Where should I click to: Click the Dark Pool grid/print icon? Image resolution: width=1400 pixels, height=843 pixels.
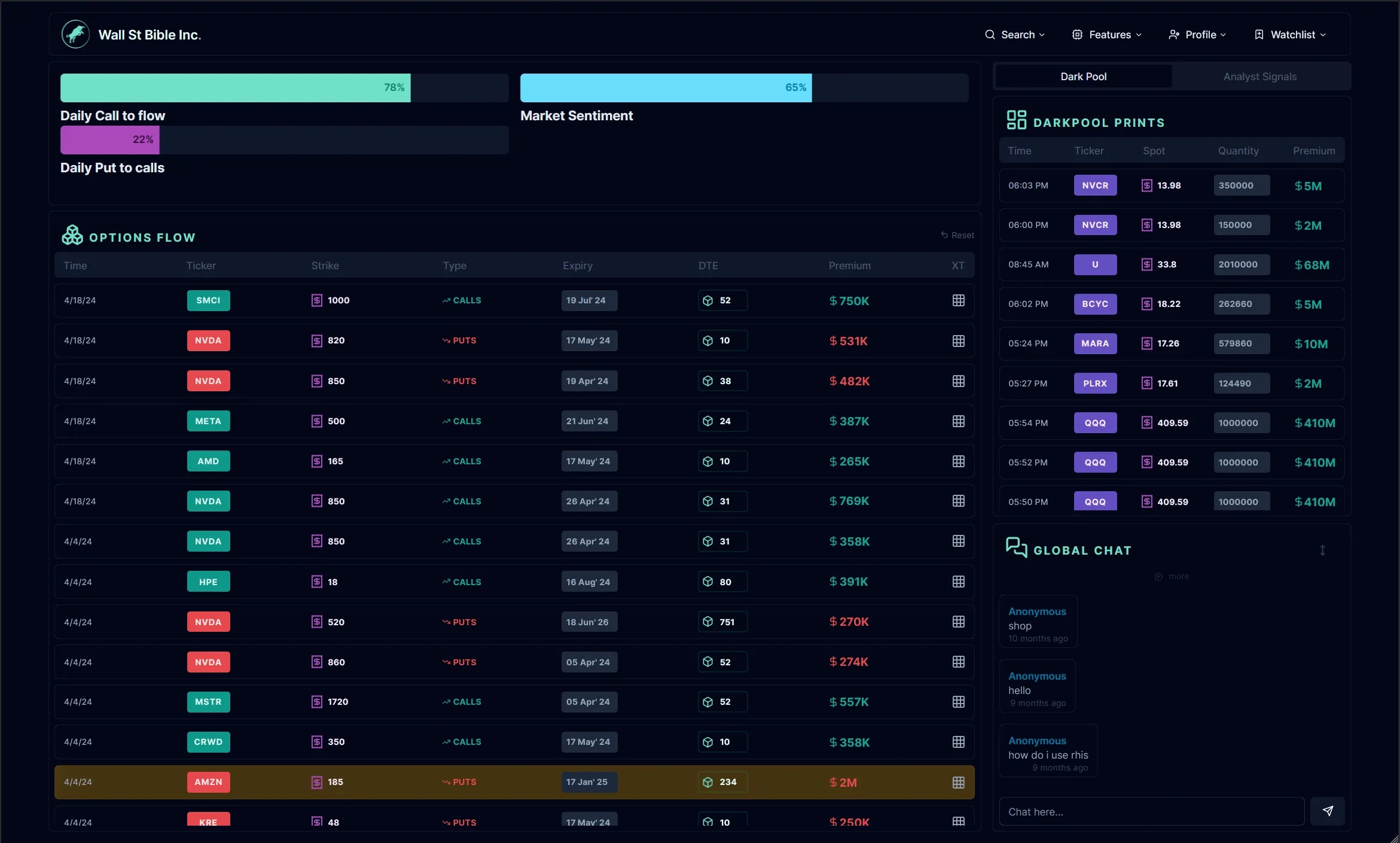coord(1015,121)
